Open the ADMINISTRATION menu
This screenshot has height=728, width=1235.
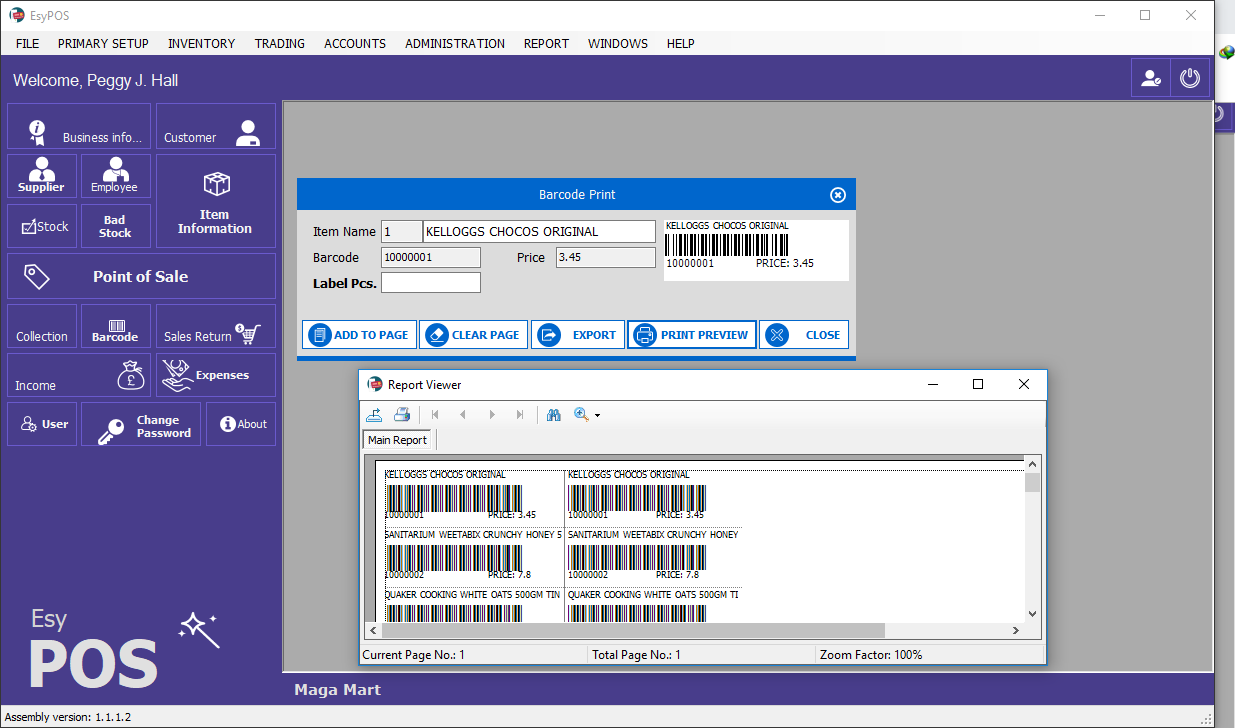tap(455, 44)
